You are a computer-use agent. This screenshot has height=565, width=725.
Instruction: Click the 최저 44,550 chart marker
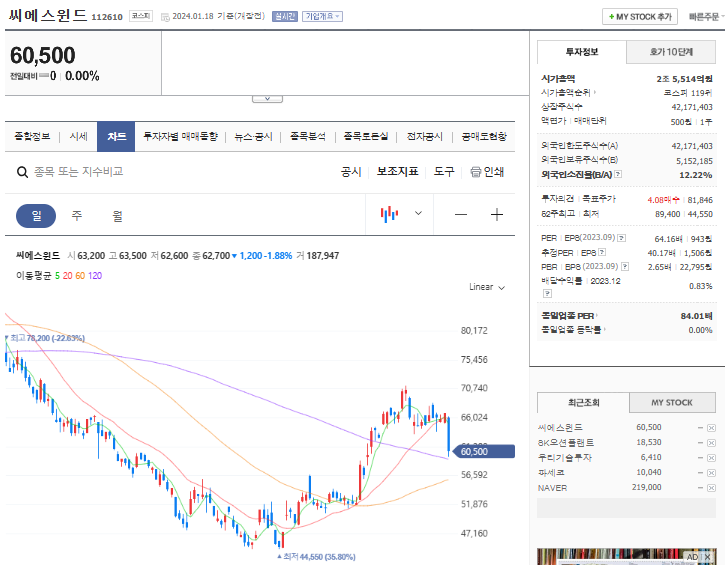(316, 557)
